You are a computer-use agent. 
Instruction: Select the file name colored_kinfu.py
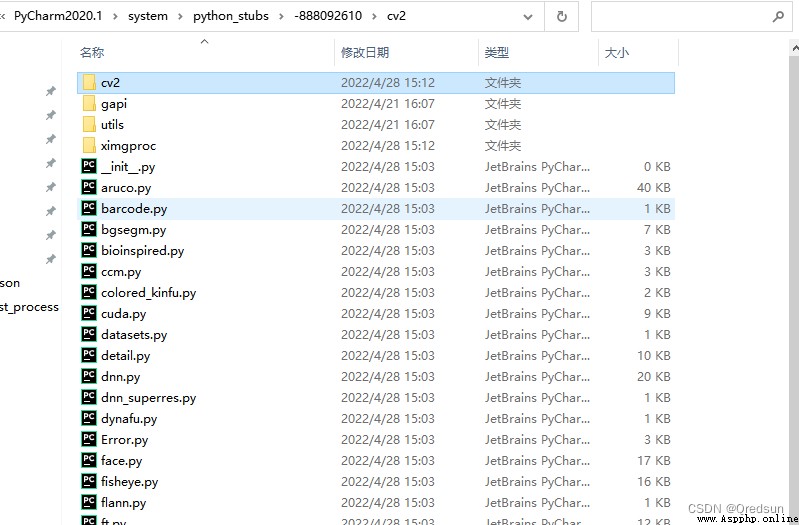point(148,293)
